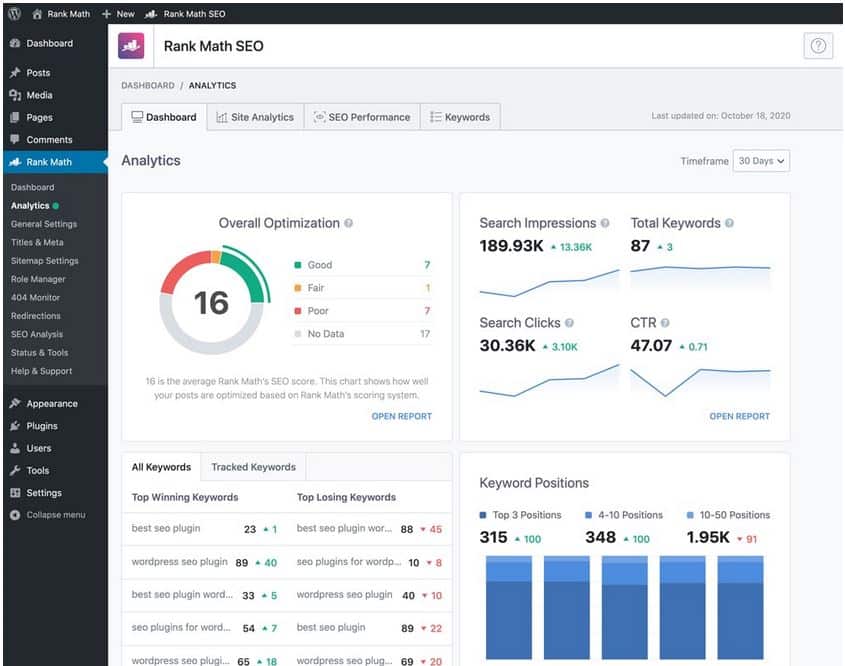Click the optimization score donut chart
This screenshot has width=845, height=666.
[x=214, y=301]
